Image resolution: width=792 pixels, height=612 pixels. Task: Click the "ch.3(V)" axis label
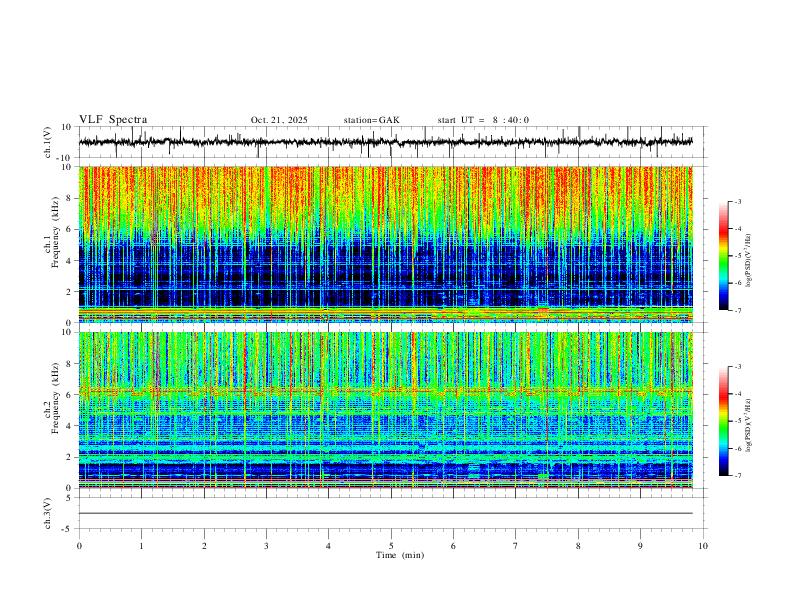pos(48,513)
